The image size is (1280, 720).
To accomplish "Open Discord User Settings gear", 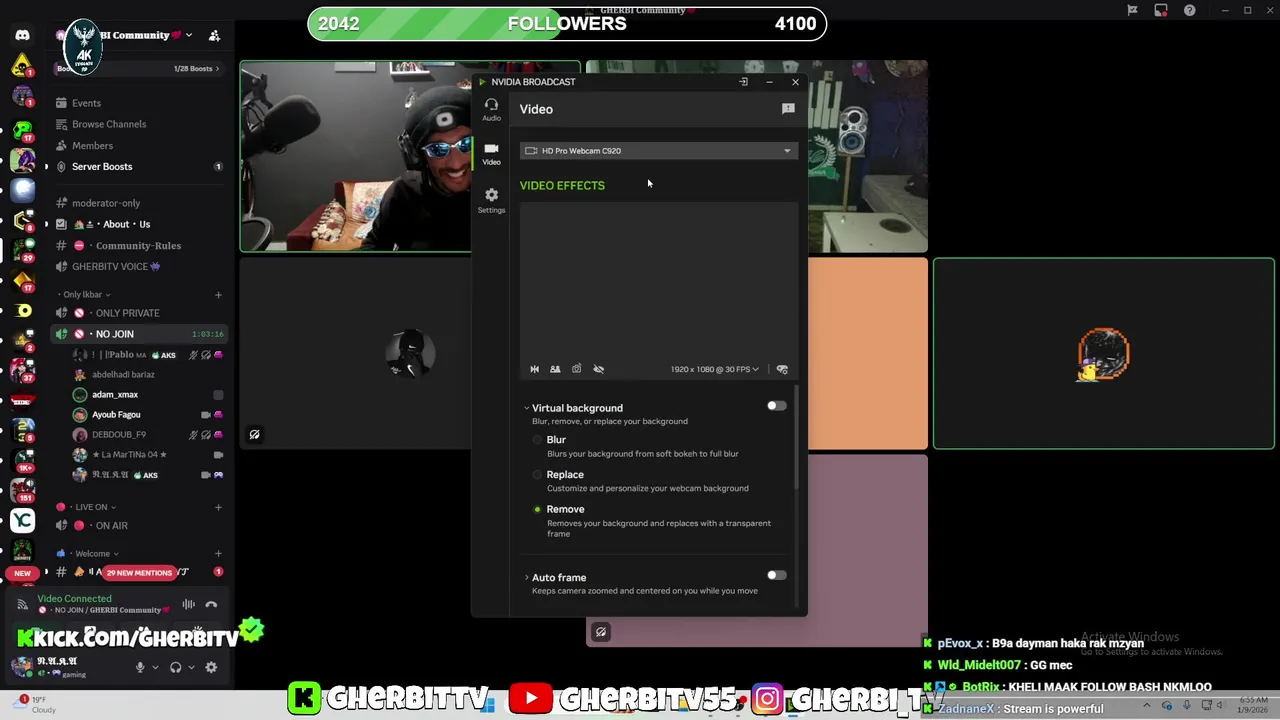I will click(211, 667).
